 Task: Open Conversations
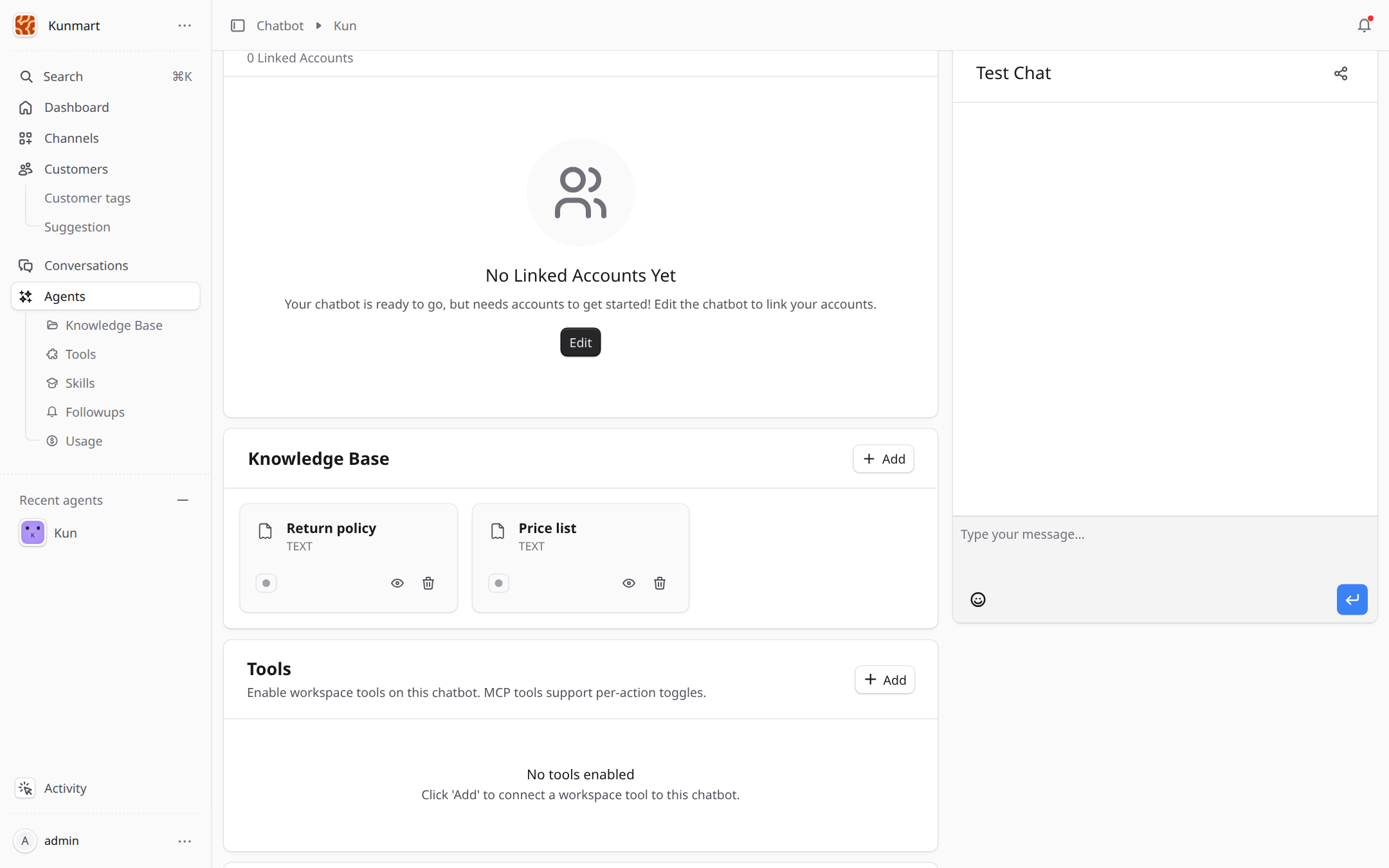click(x=105, y=266)
